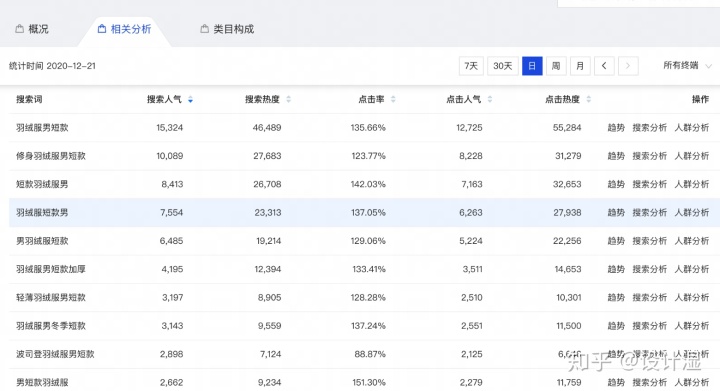Go to next date with right arrow
Viewport: 720px width, 391px height.
pyautogui.click(x=628, y=66)
